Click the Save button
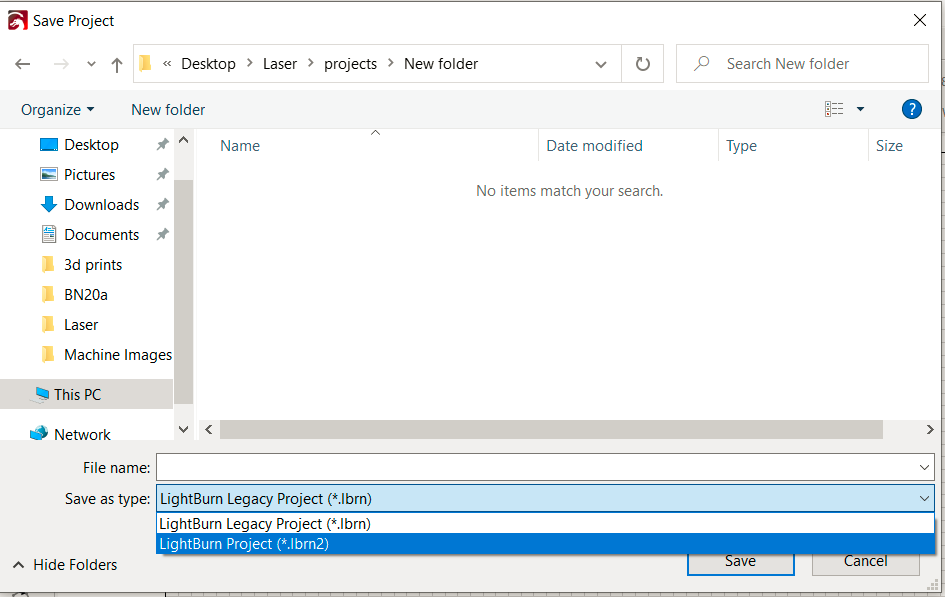The height and width of the screenshot is (597, 945). click(741, 563)
